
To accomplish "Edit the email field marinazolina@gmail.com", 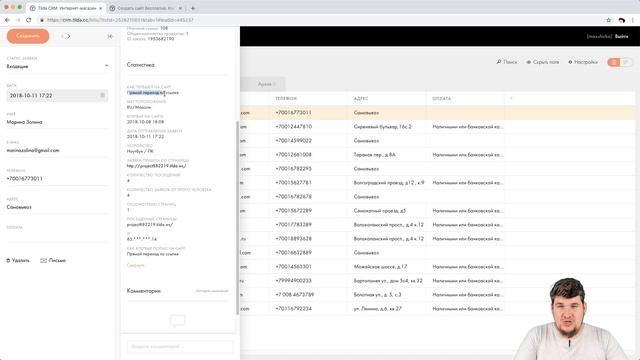I will pos(57,150).
